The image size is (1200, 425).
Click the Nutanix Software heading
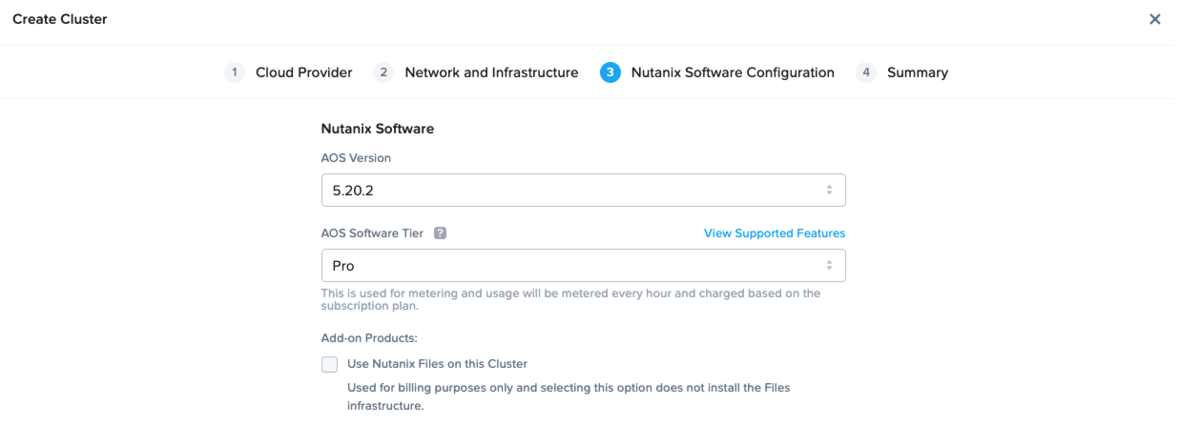click(x=377, y=129)
